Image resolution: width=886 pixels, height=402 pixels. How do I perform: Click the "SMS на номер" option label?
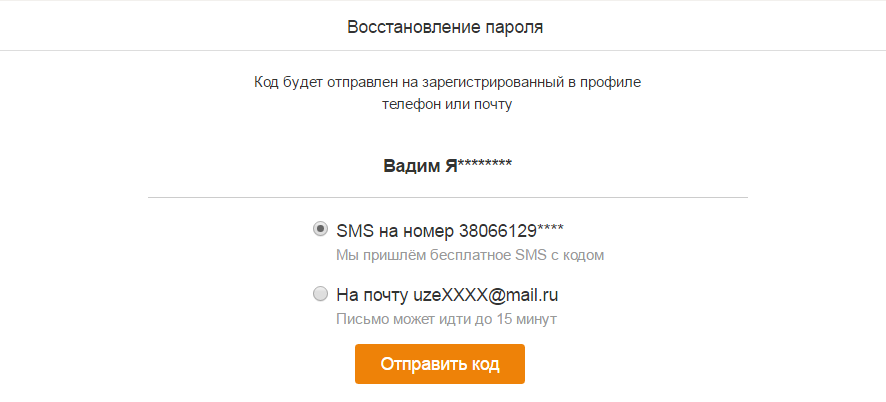coord(396,229)
